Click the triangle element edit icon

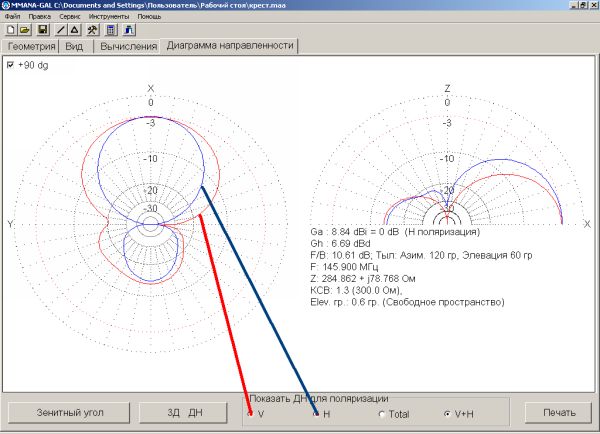click(74, 30)
